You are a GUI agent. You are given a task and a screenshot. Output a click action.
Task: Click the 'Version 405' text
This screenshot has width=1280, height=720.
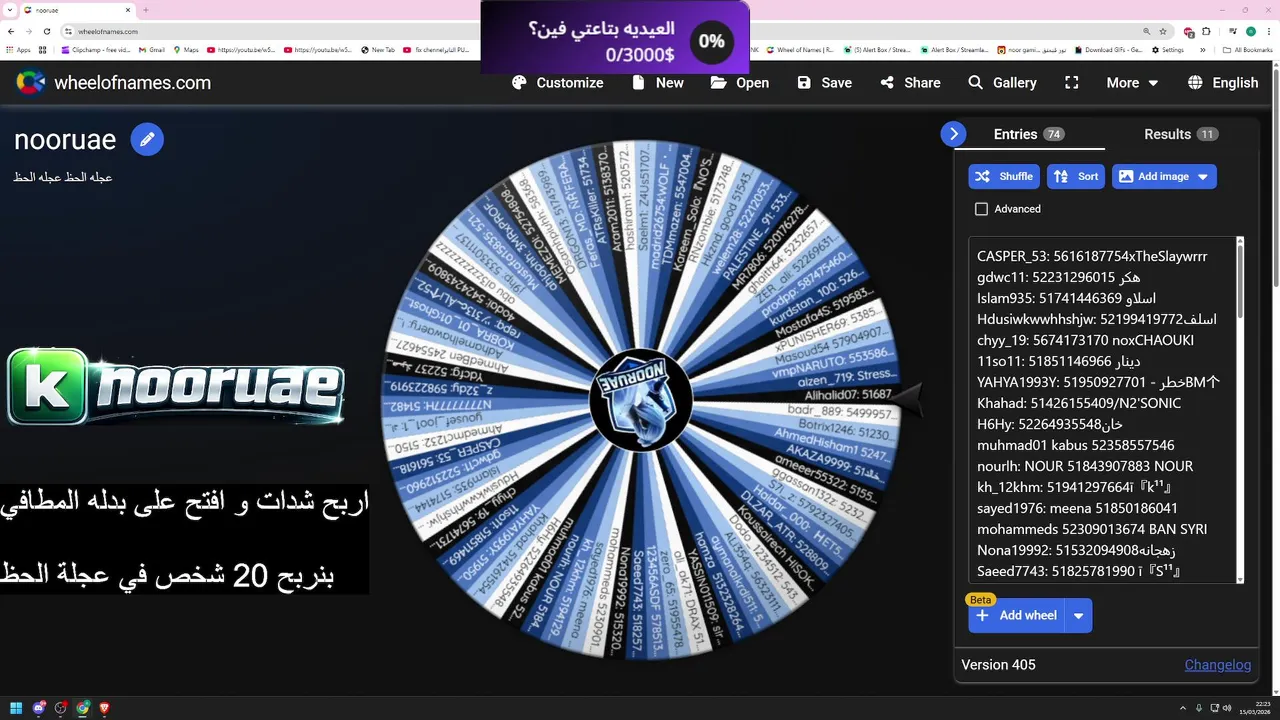tap(998, 665)
